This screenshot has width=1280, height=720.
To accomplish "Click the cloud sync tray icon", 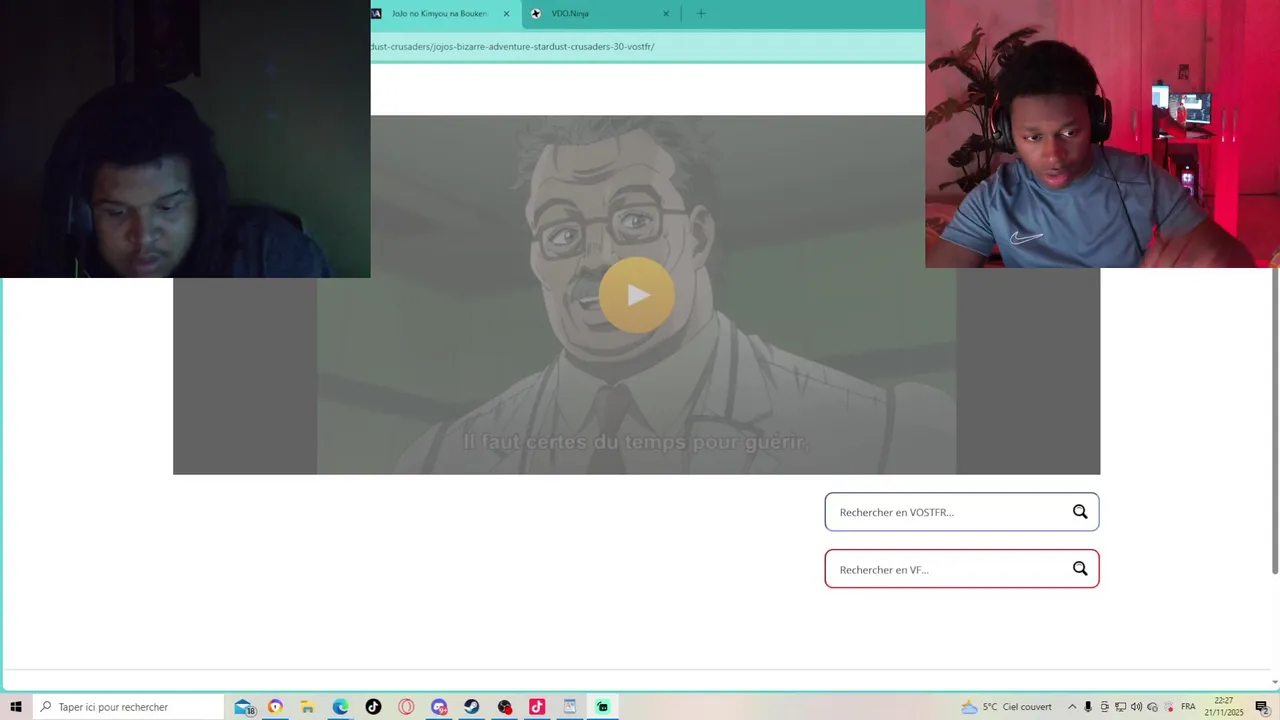I will [1152, 707].
